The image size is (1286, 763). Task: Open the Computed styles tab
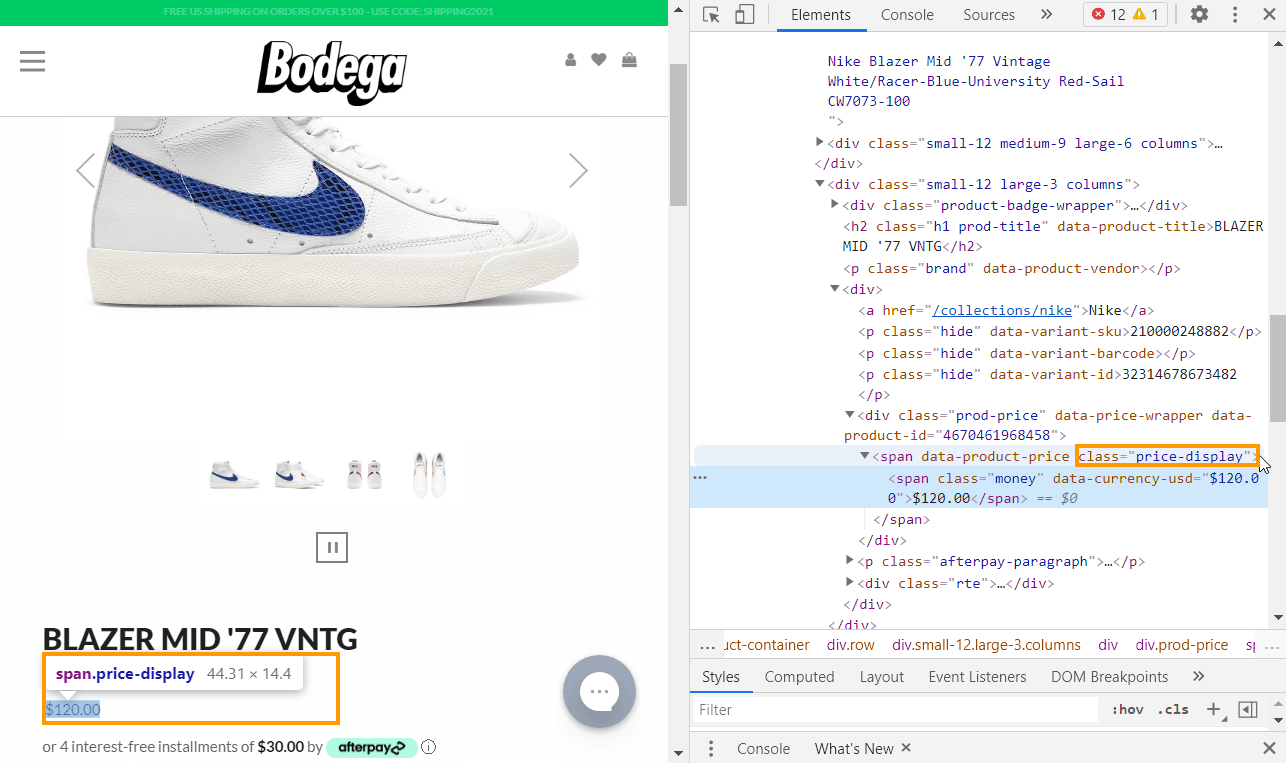(x=799, y=677)
